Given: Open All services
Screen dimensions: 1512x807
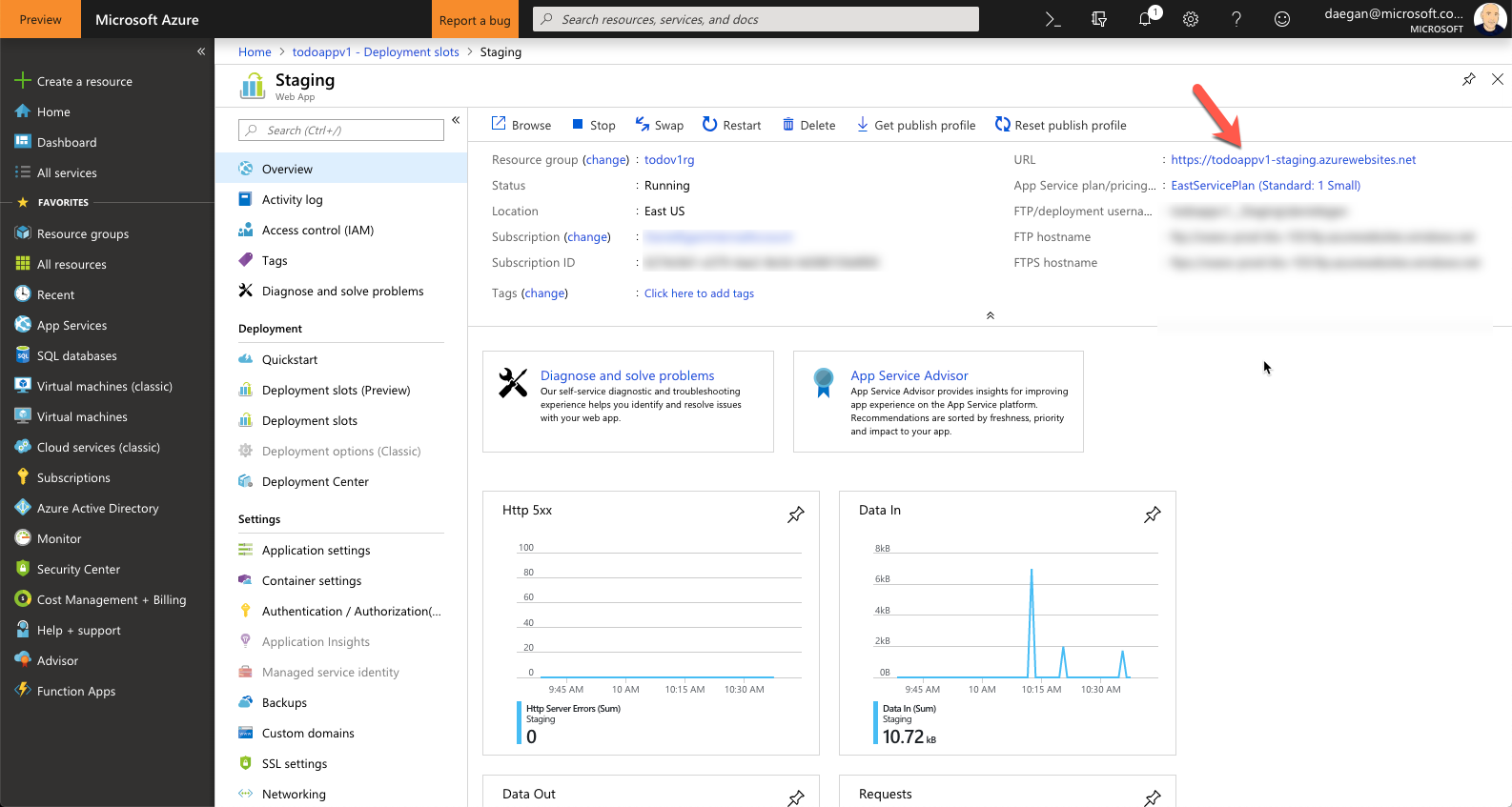Looking at the screenshot, I should (107, 172).
